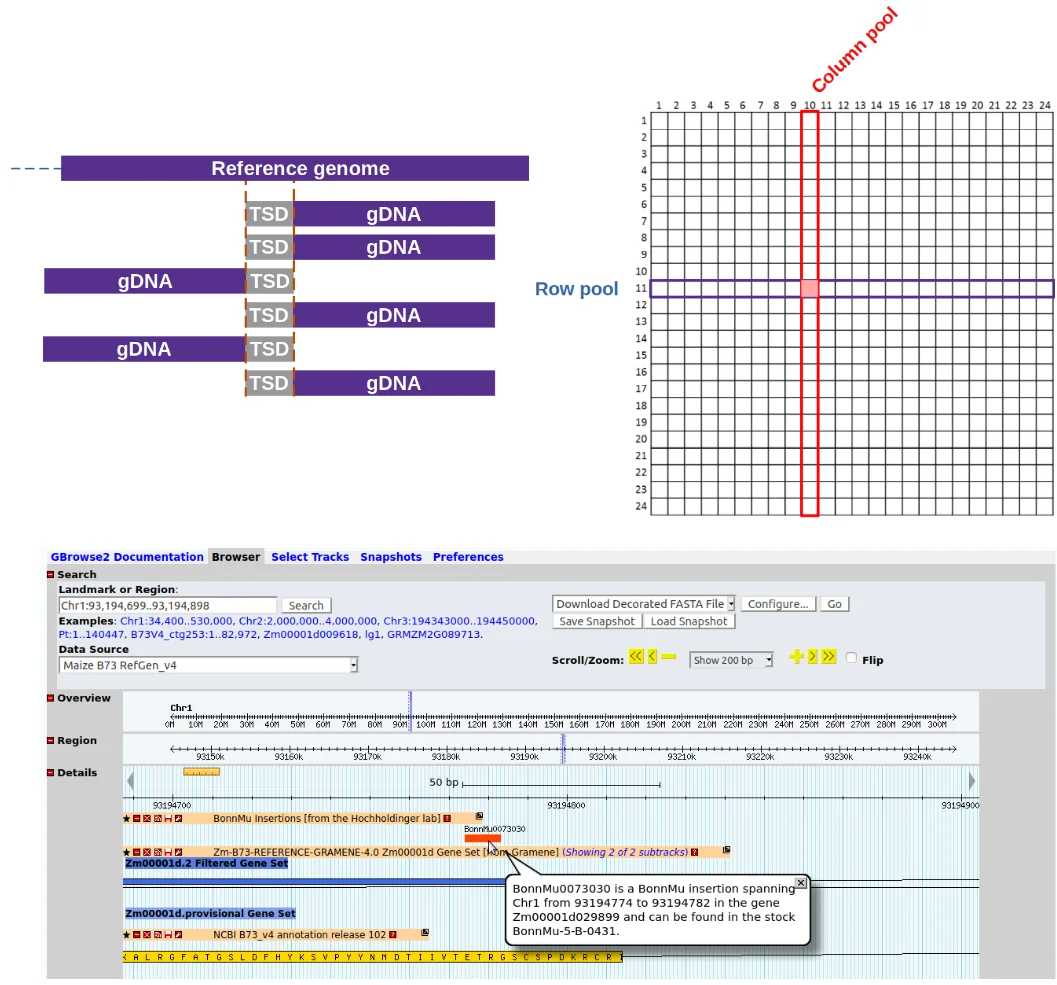The width and height of the screenshot is (1057, 985).
Task: Open the Show 200 bp zoom level dropdown
Action: tap(732, 659)
